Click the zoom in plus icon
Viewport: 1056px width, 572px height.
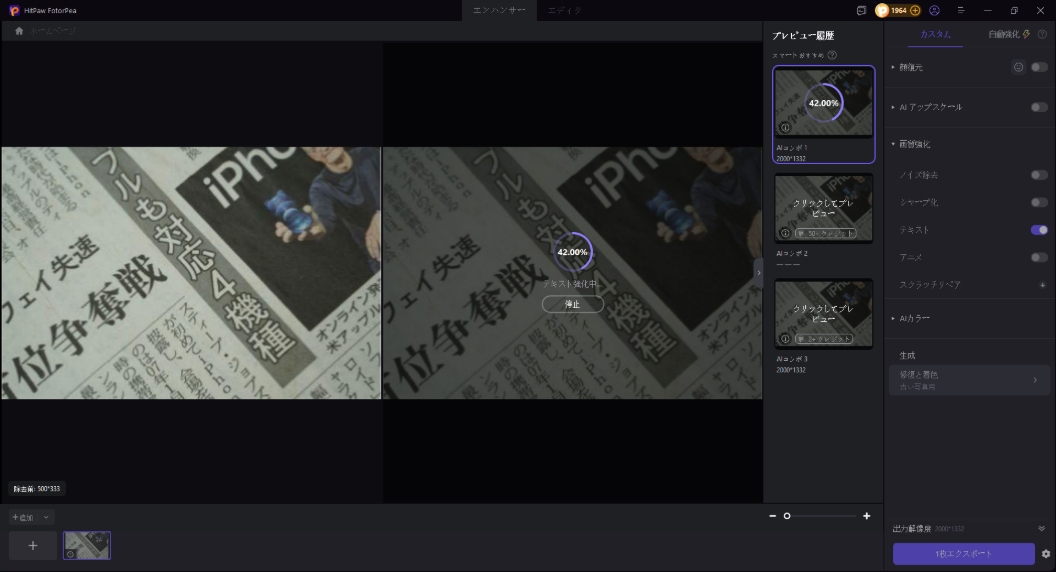tap(867, 516)
